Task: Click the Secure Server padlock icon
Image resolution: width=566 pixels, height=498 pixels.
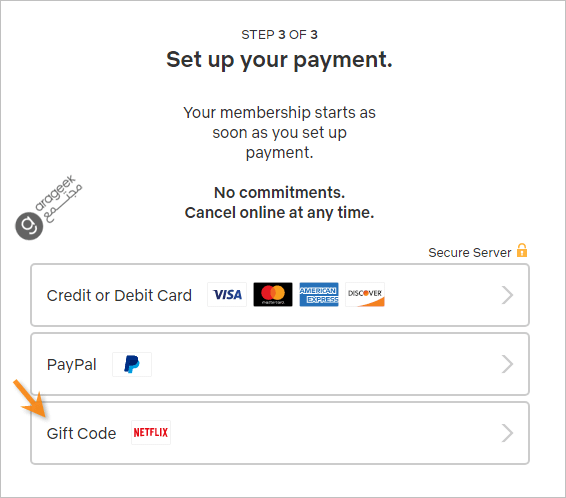Action: 522,250
